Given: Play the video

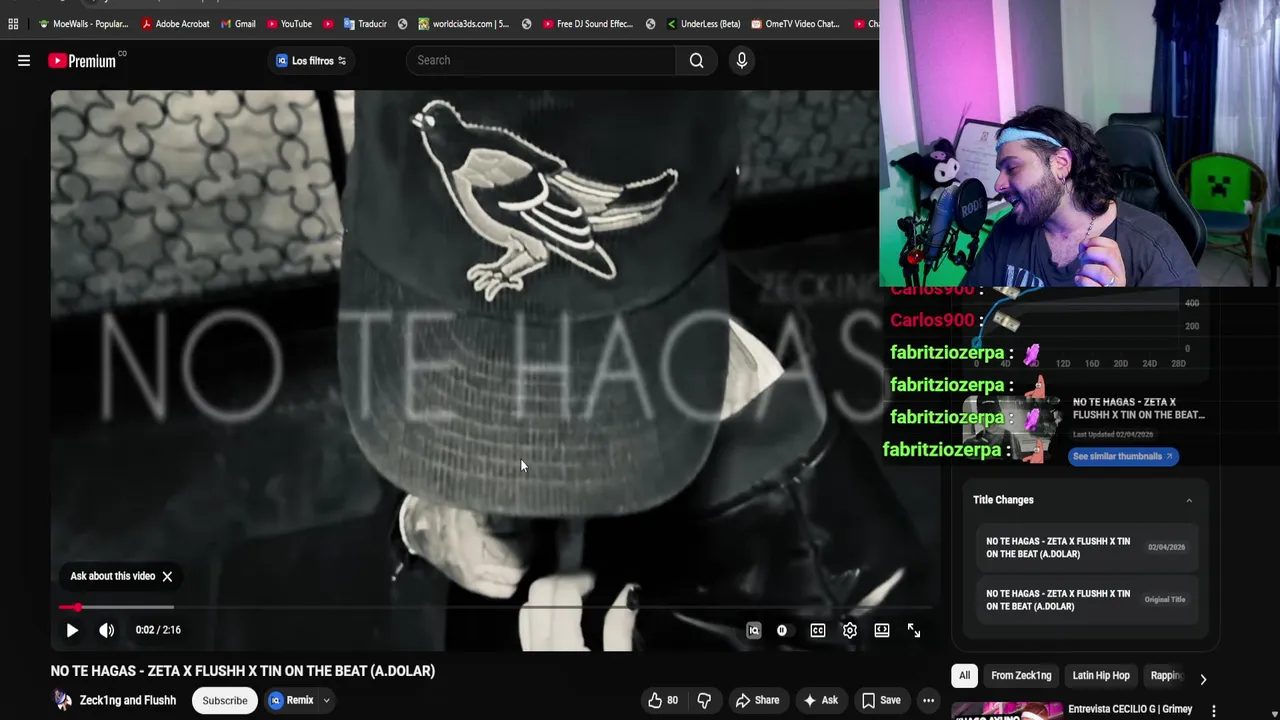Looking at the screenshot, I should (x=72, y=630).
